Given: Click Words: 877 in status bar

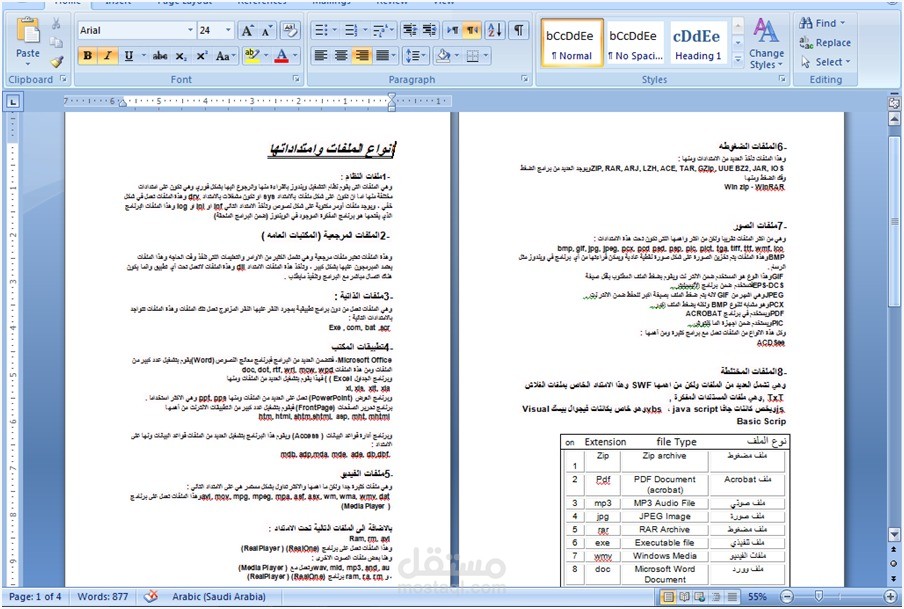Looking at the screenshot, I should [103, 596].
